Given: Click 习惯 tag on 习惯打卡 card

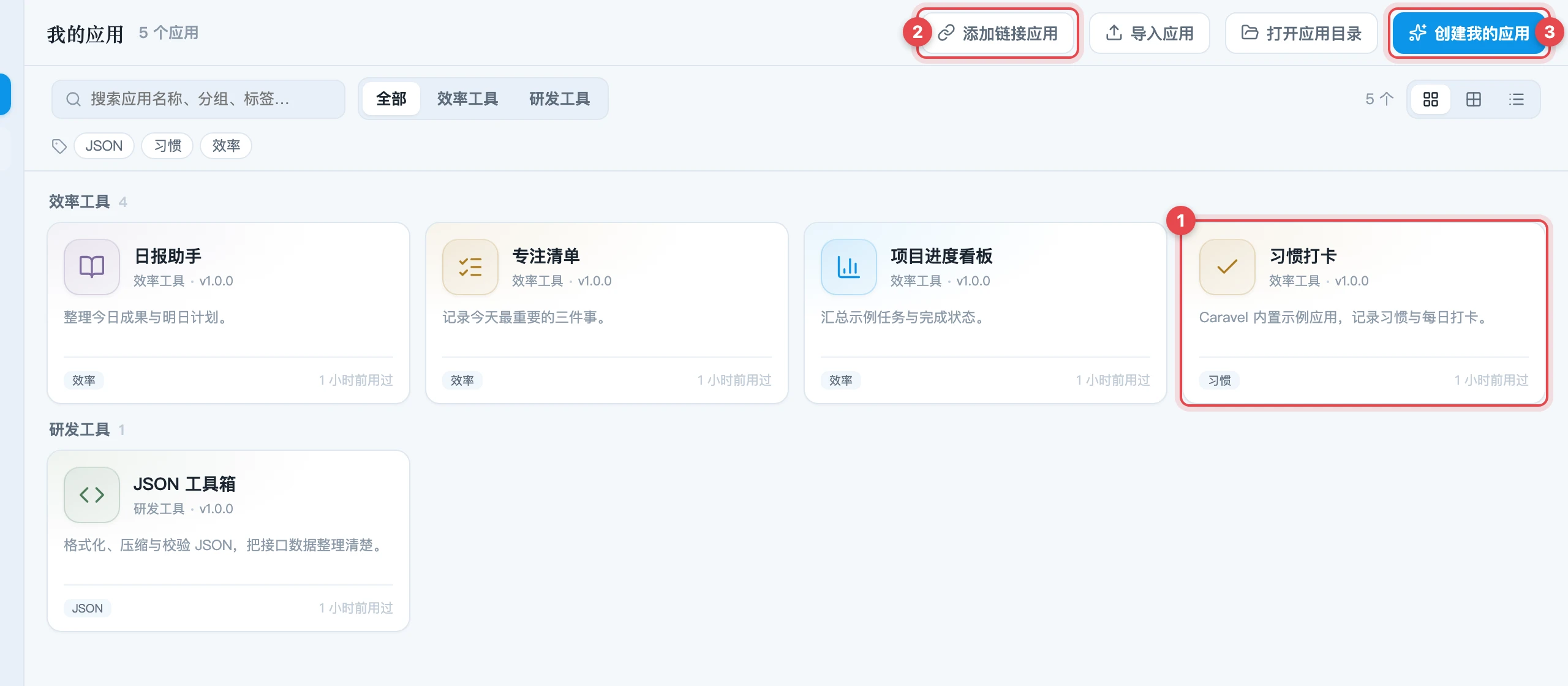Looking at the screenshot, I should tap(1219, 380).
